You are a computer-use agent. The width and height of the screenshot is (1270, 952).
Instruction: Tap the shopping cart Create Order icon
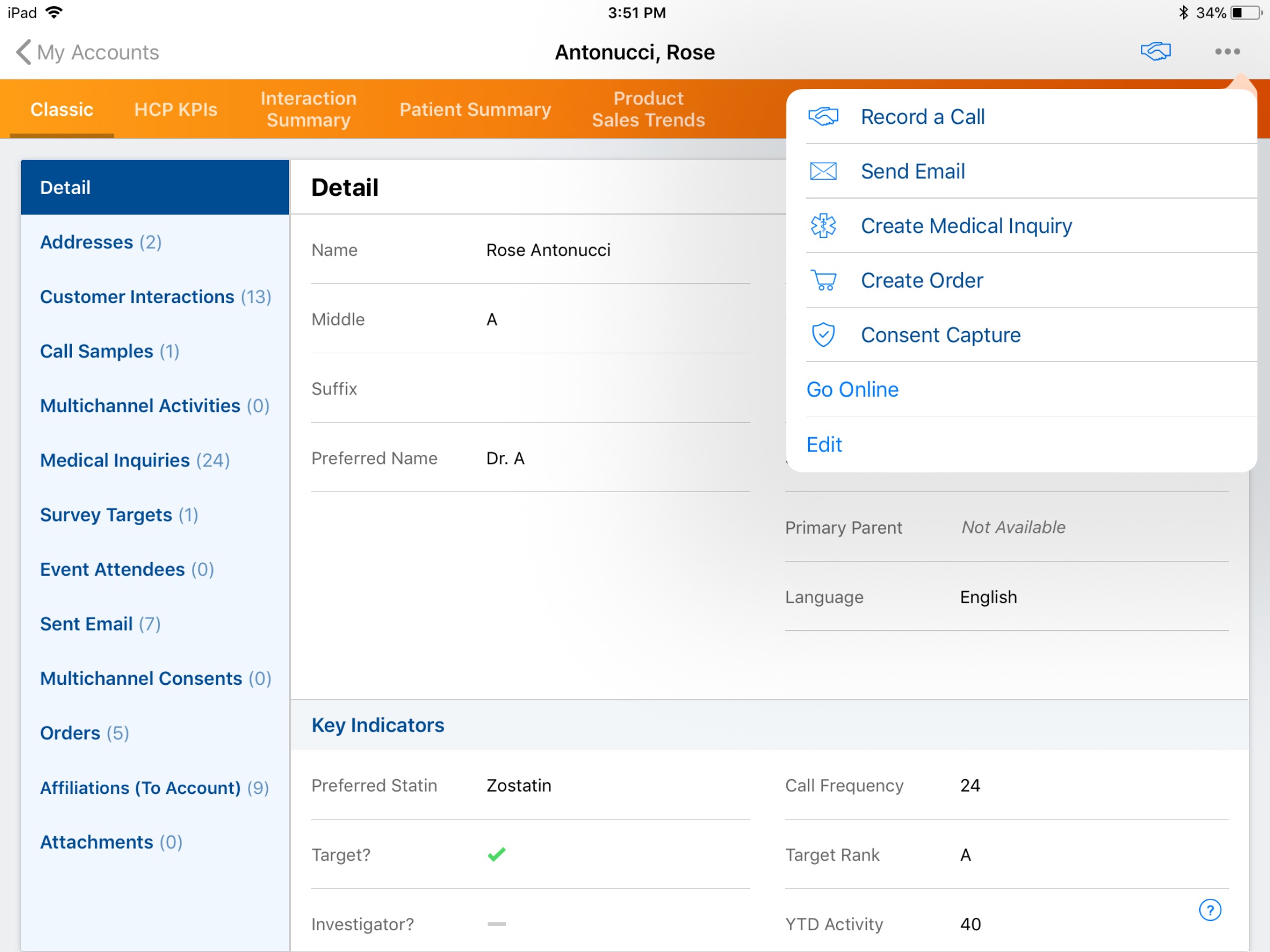(x=823, y=280)
